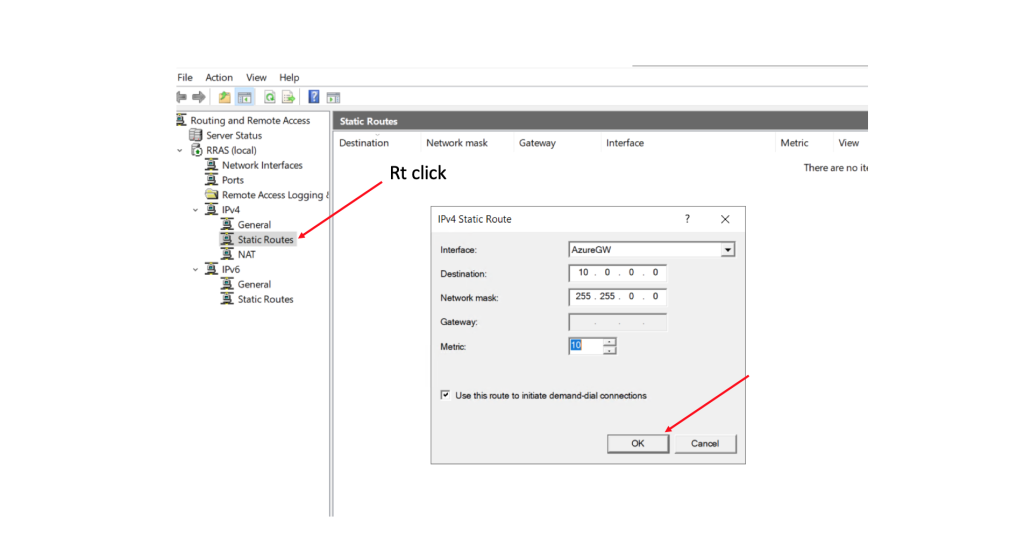1024x551 pixels.
Task: Click the Up one level folder icon
Action: pyautogui.click(x=225, y=97)
